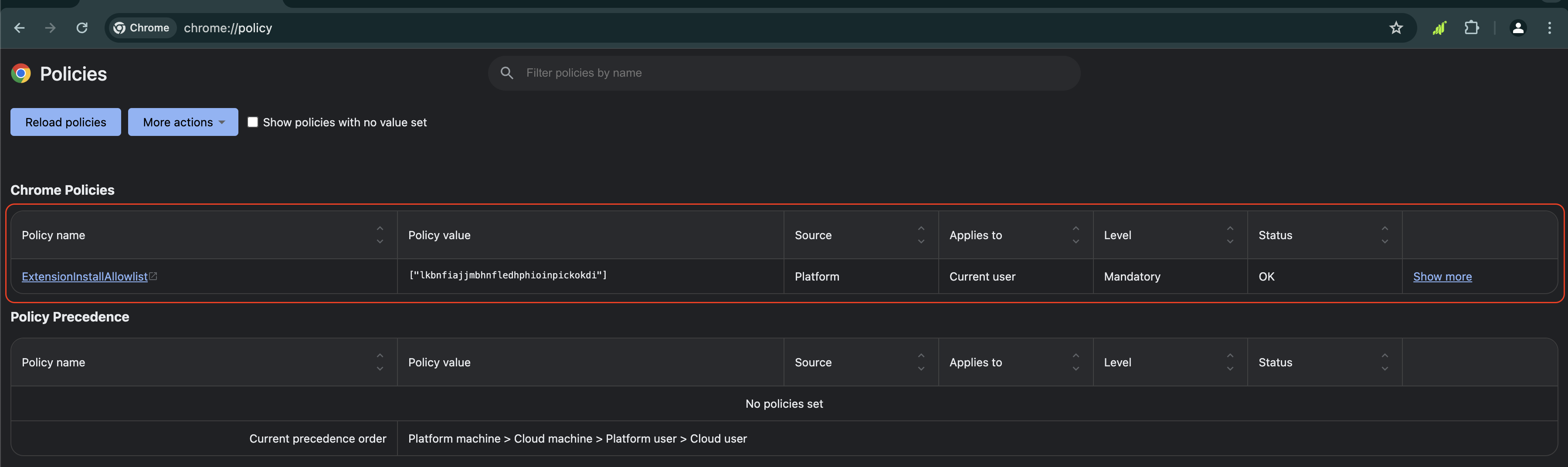The width and height of the screenshot is (1568, 467).
Task: Reload the page with the refresh icon
Action: pos(82,28)
